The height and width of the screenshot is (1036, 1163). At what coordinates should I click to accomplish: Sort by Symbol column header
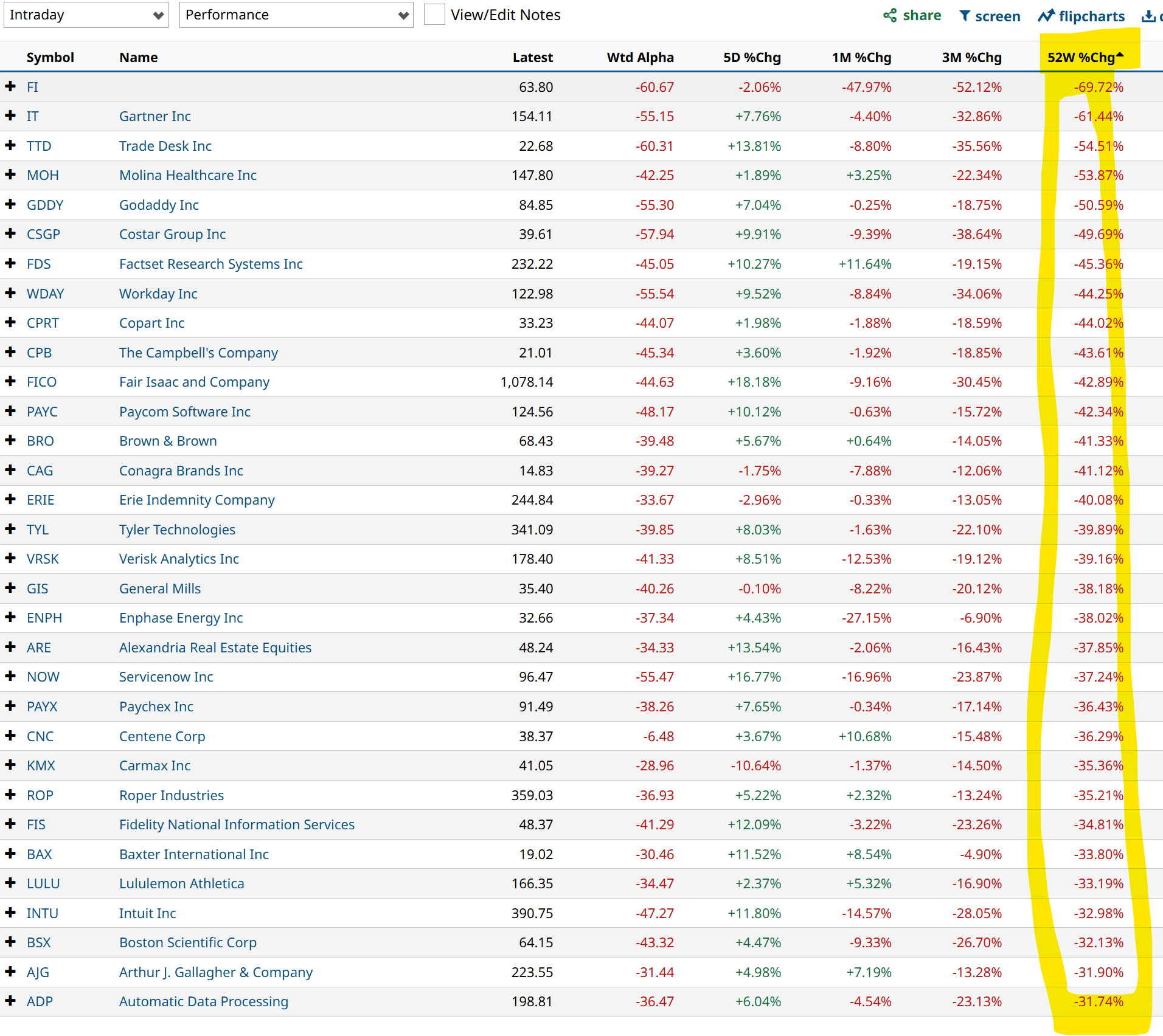click(x=50, y=57)
